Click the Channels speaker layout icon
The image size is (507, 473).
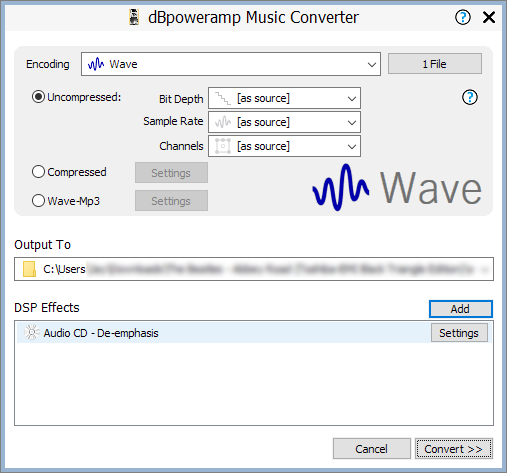(x=223, y=146)
